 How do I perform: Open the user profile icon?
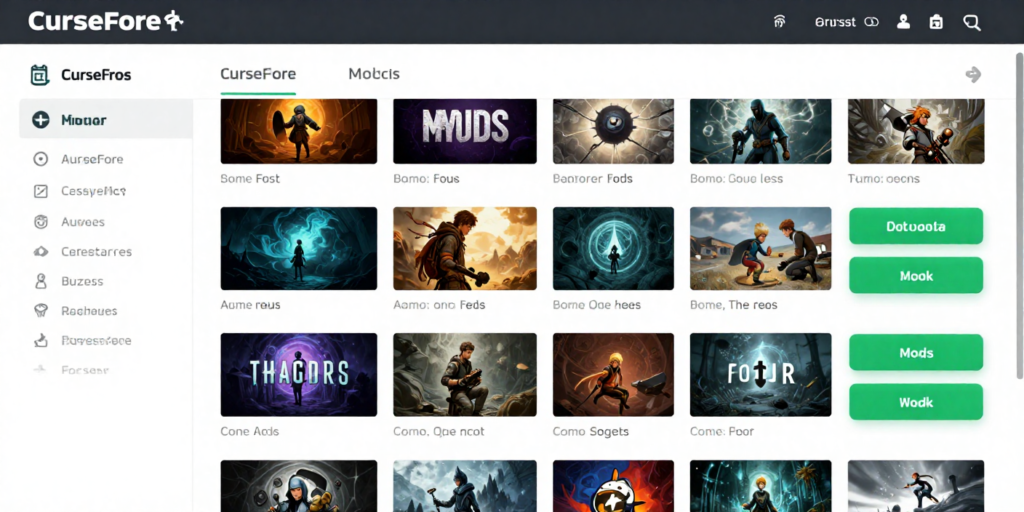point(903,22)
